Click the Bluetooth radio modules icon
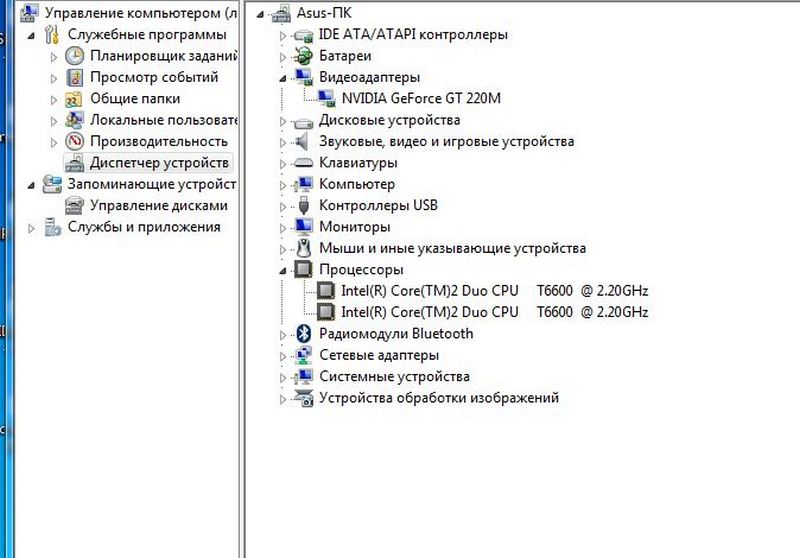 pyautogui.click(x=304, y=334)
